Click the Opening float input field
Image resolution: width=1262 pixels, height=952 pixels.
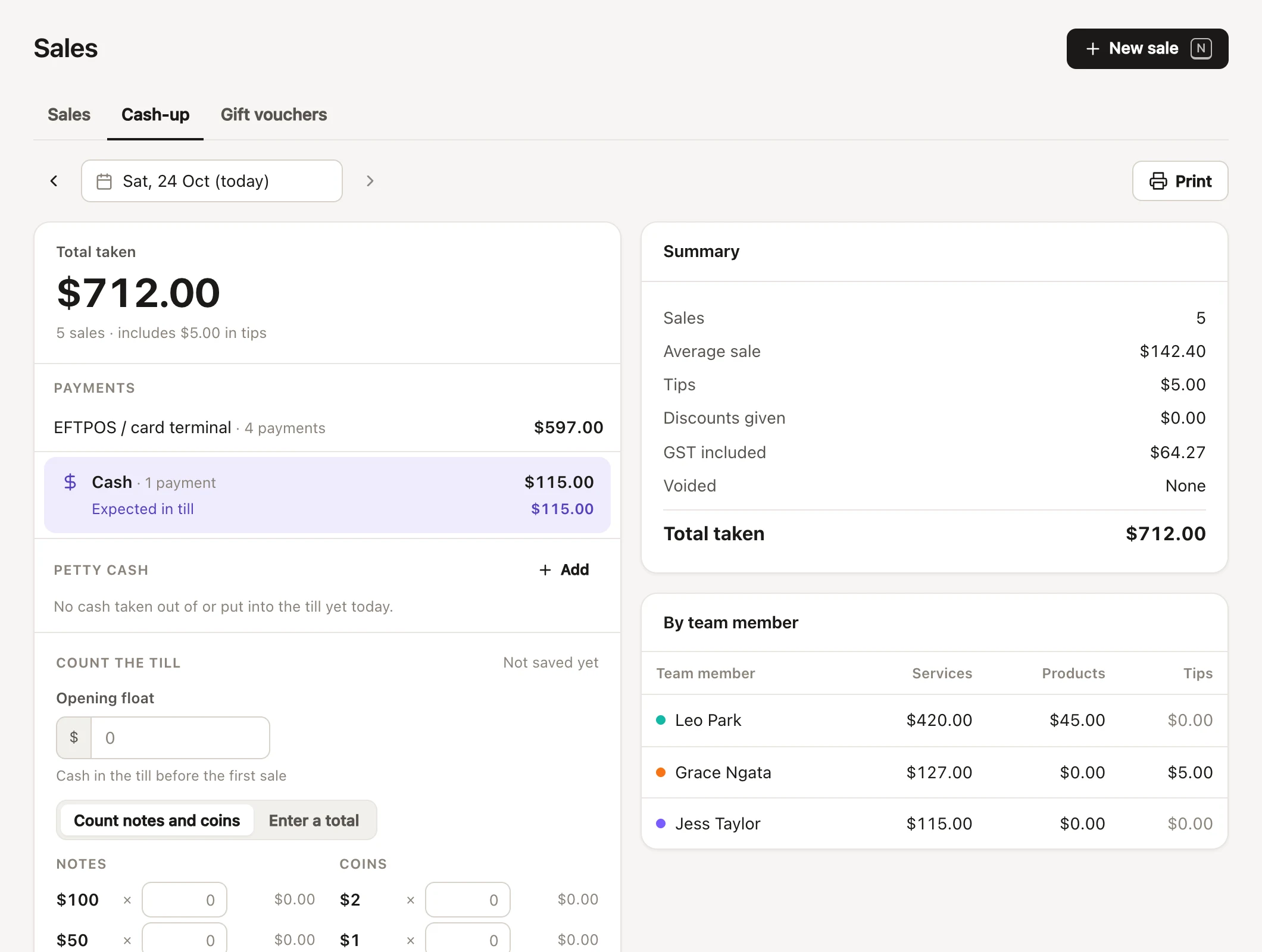(180, 738)
